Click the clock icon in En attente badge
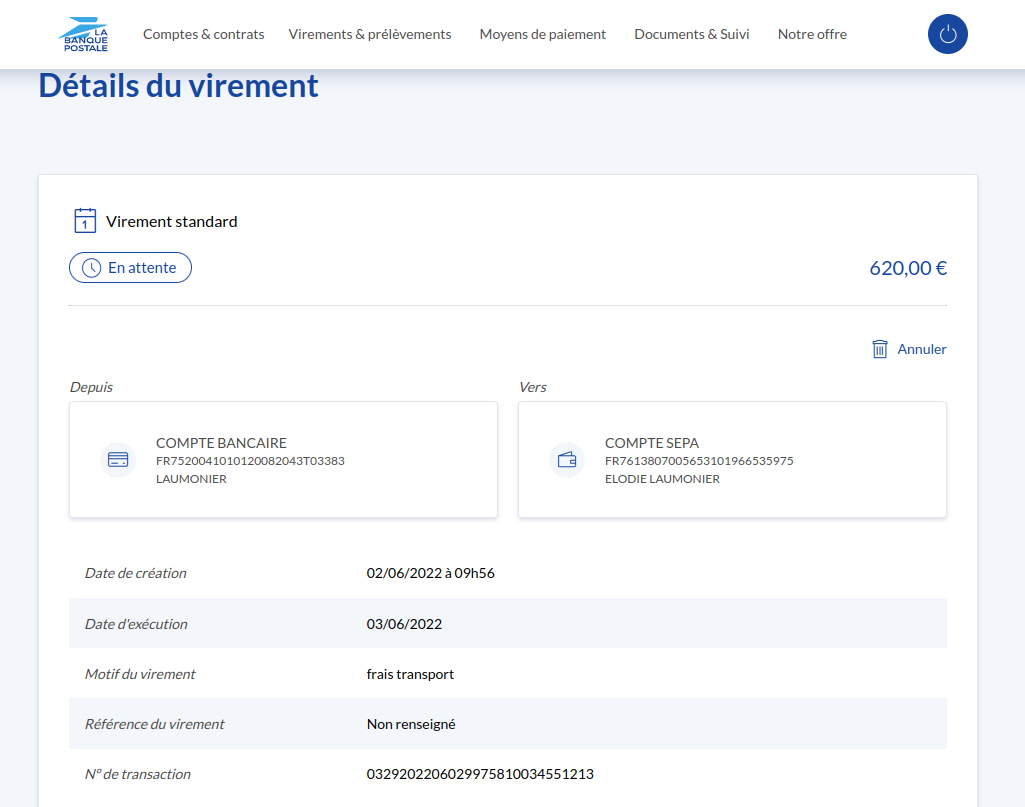Viewport: 1025px width, 807px height. tap(91, 268)
